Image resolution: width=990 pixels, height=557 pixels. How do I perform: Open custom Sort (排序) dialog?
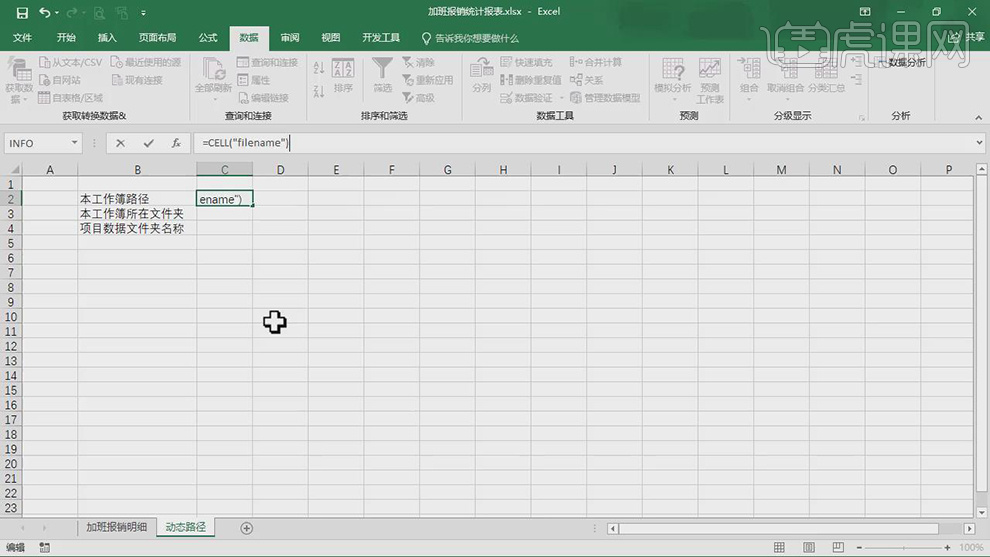[x=343, y=76]
